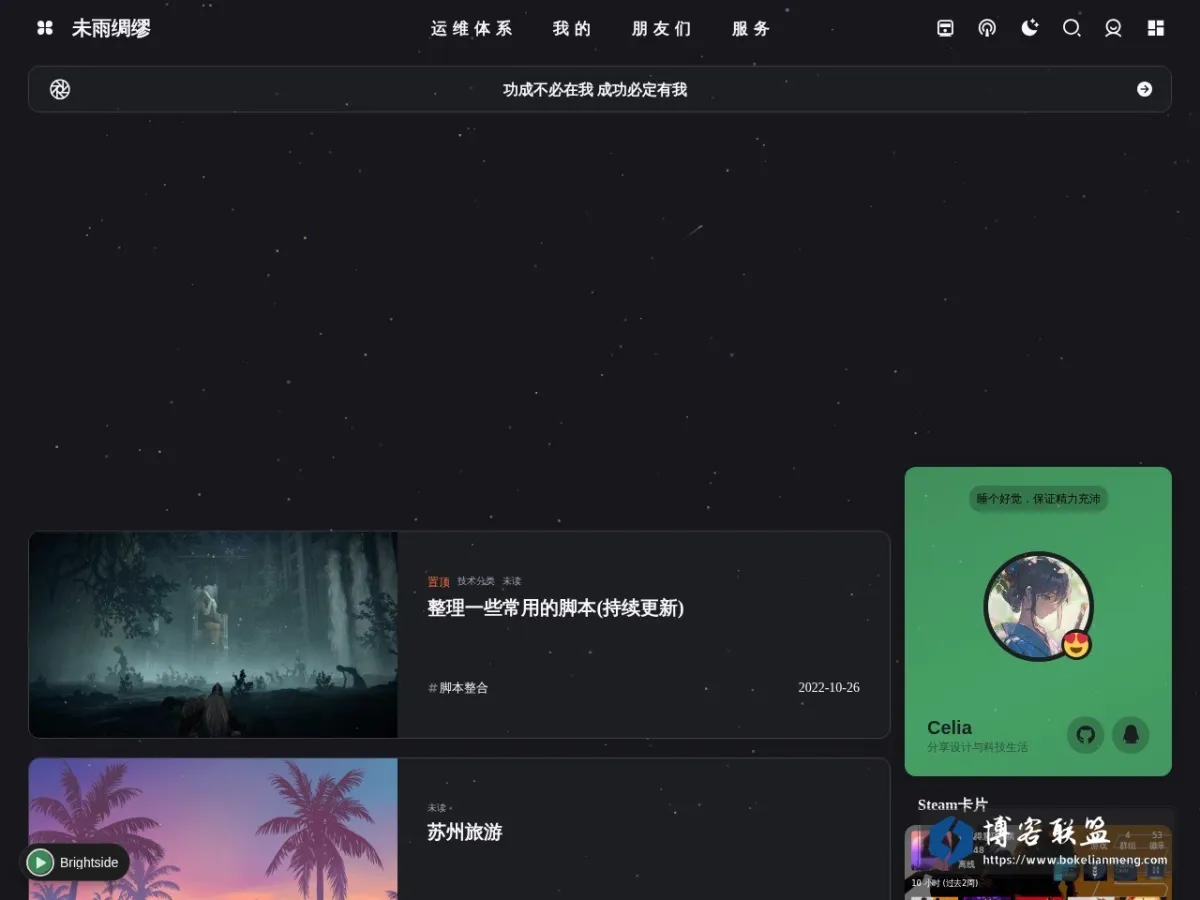The width and height of the screenshot is (1200, 900).
Task: Open the GitHub icon on author card
Action: point(1085,735)
